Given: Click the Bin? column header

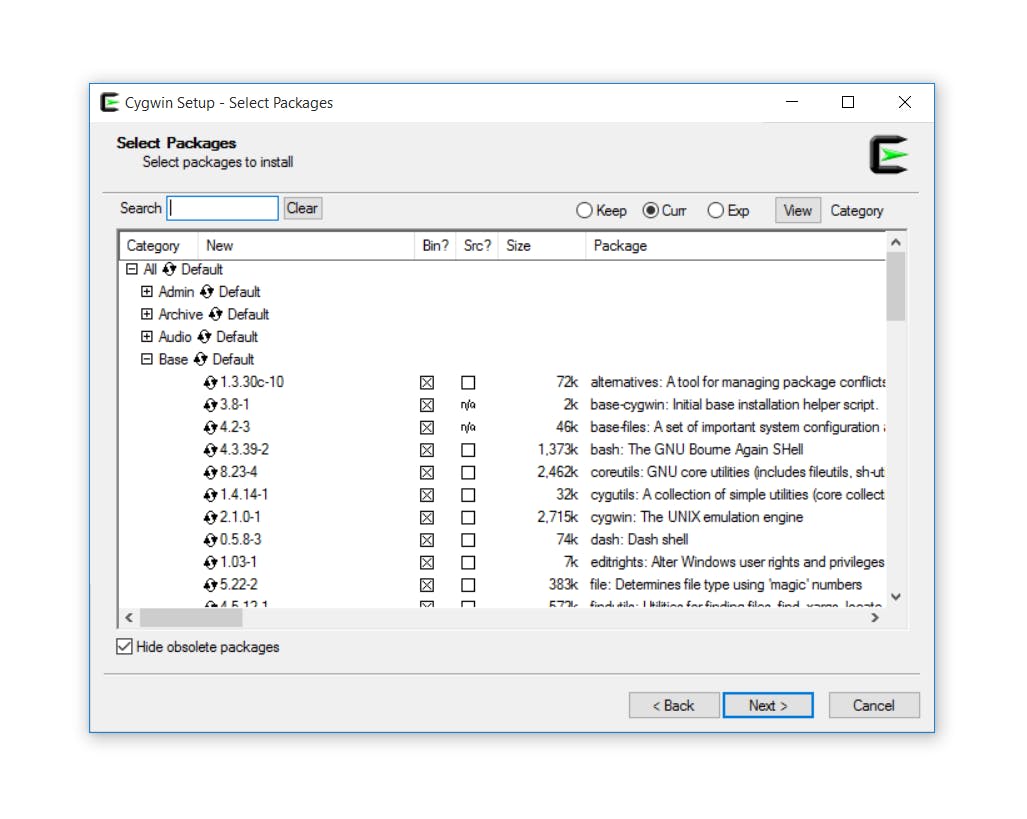Looking at the screenshot, I should pos(435,246).
